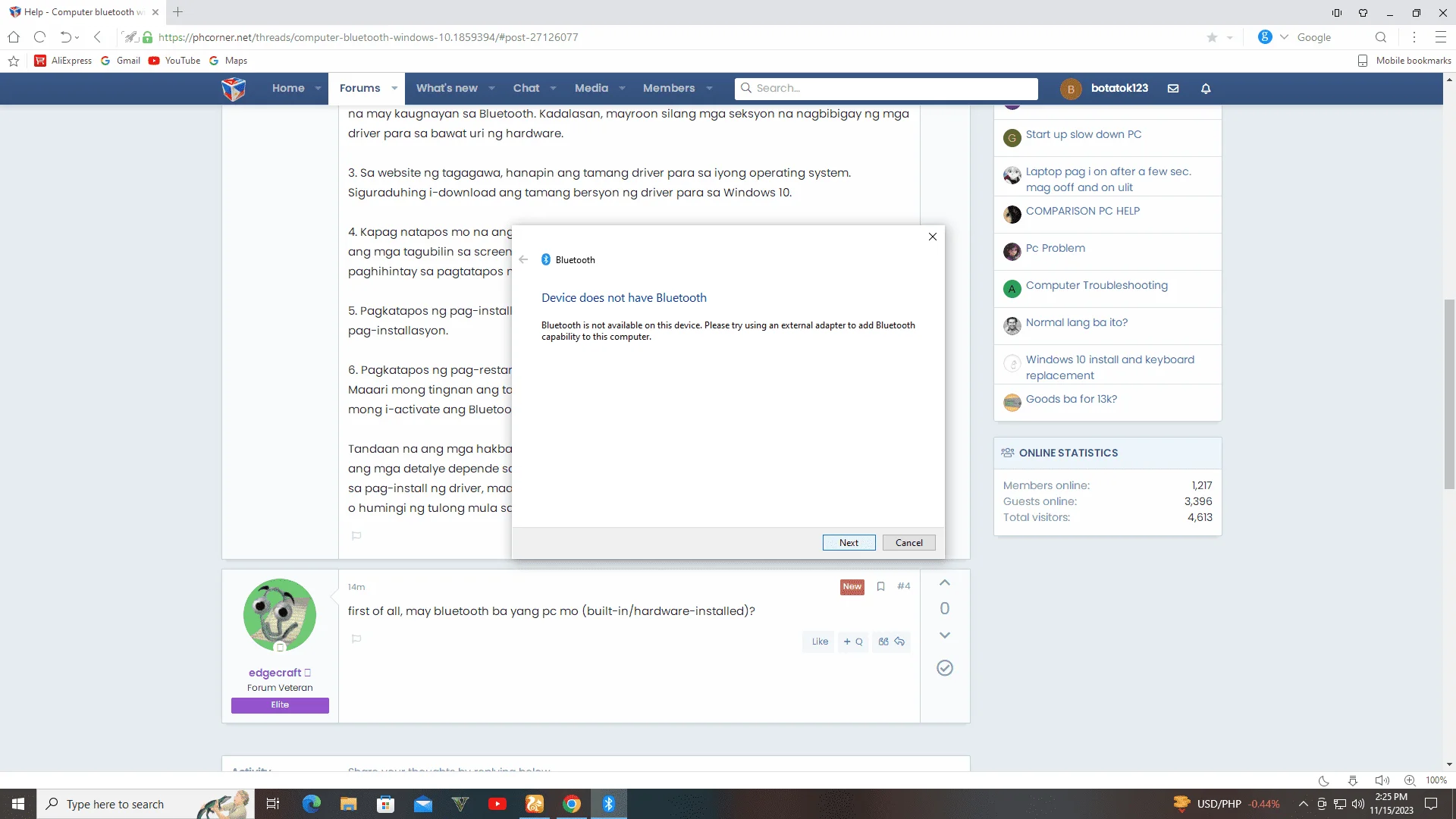
Task: Close the Bluetooth troubleshooter dialog
Action: tap(933, 237)
